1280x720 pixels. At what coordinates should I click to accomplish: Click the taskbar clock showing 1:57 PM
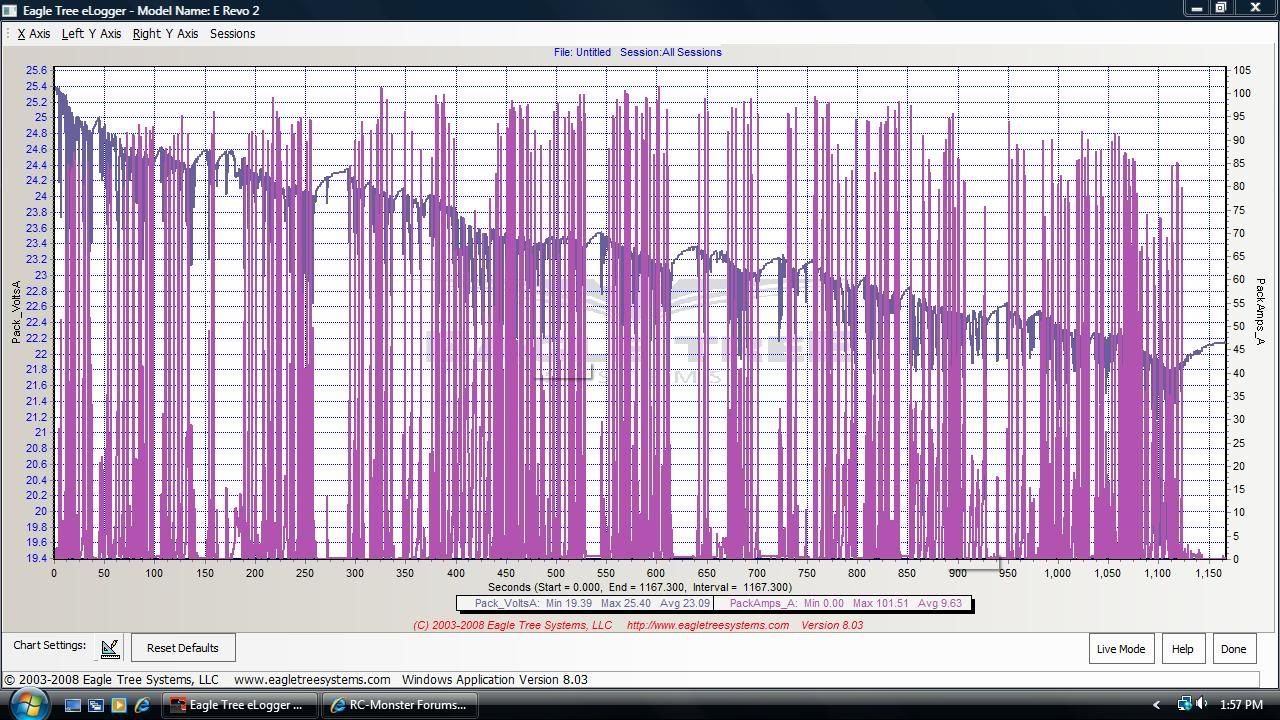click(1242, 705)
